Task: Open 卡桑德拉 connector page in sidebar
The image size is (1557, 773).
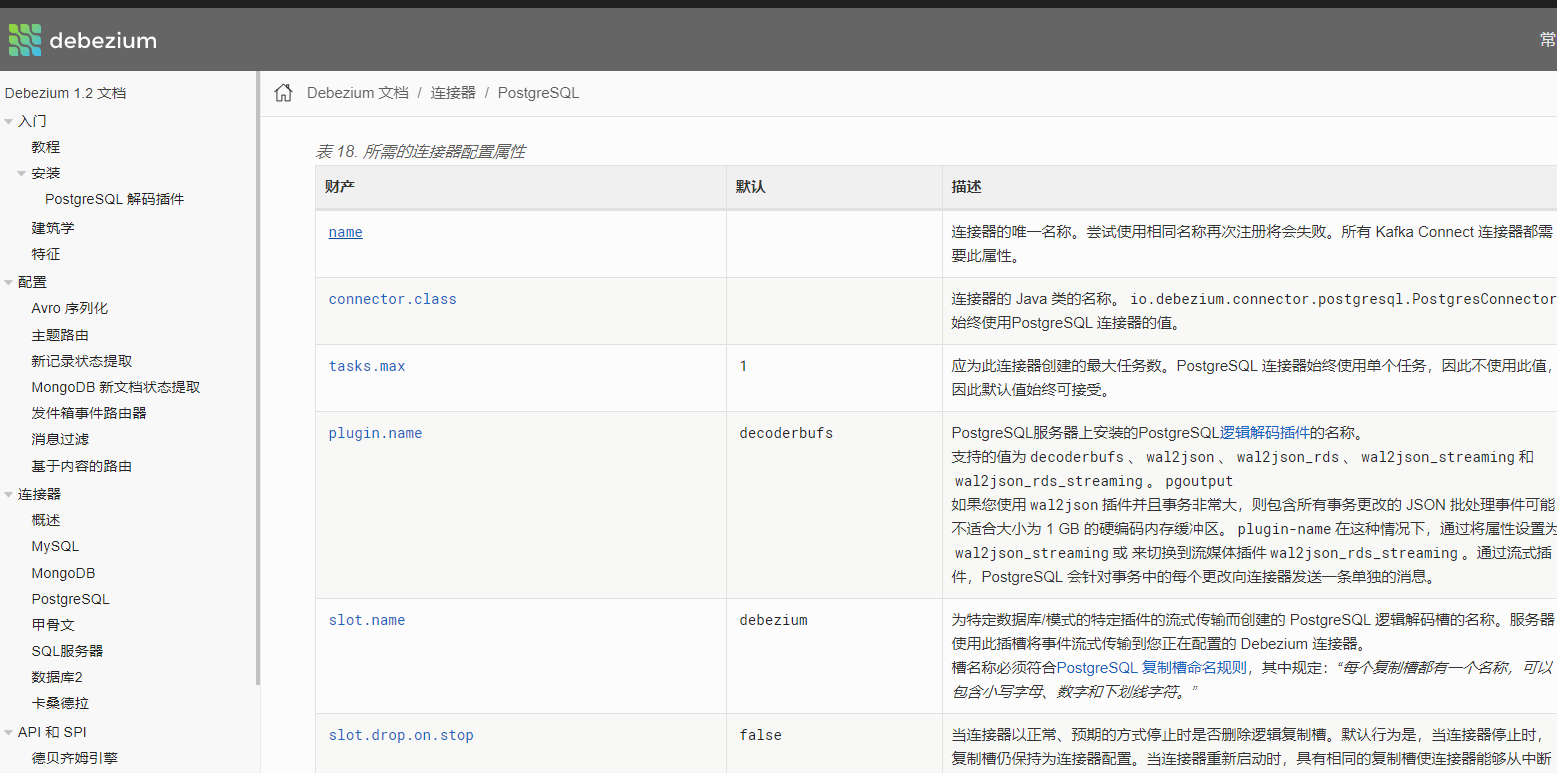Action: click(x=60, y=703)
